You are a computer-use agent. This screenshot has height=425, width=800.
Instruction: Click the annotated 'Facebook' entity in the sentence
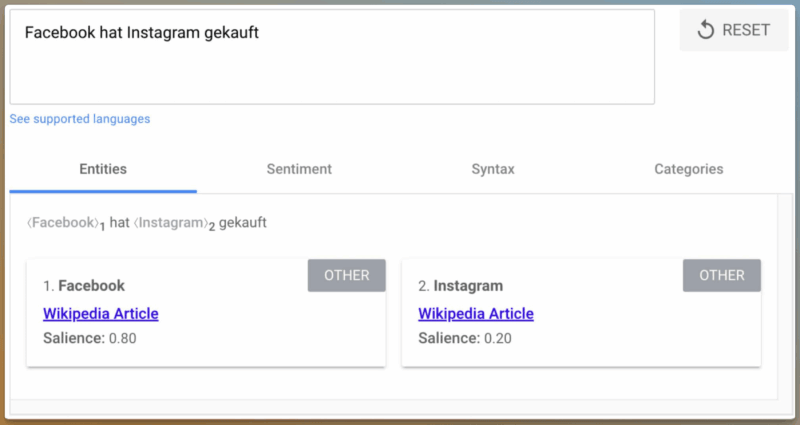pos(63,223)
